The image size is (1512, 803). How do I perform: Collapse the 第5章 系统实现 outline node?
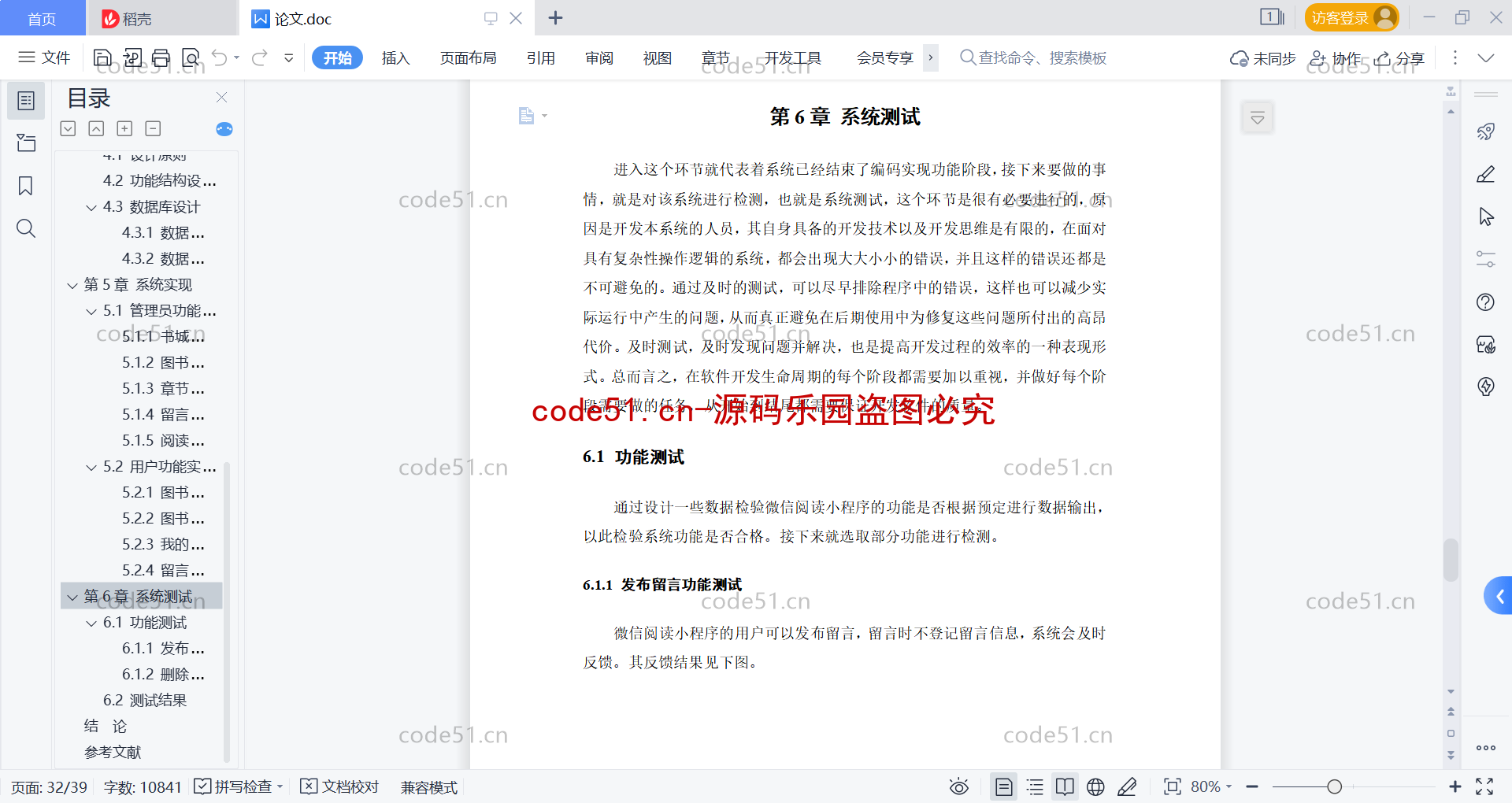coord(72,285)
